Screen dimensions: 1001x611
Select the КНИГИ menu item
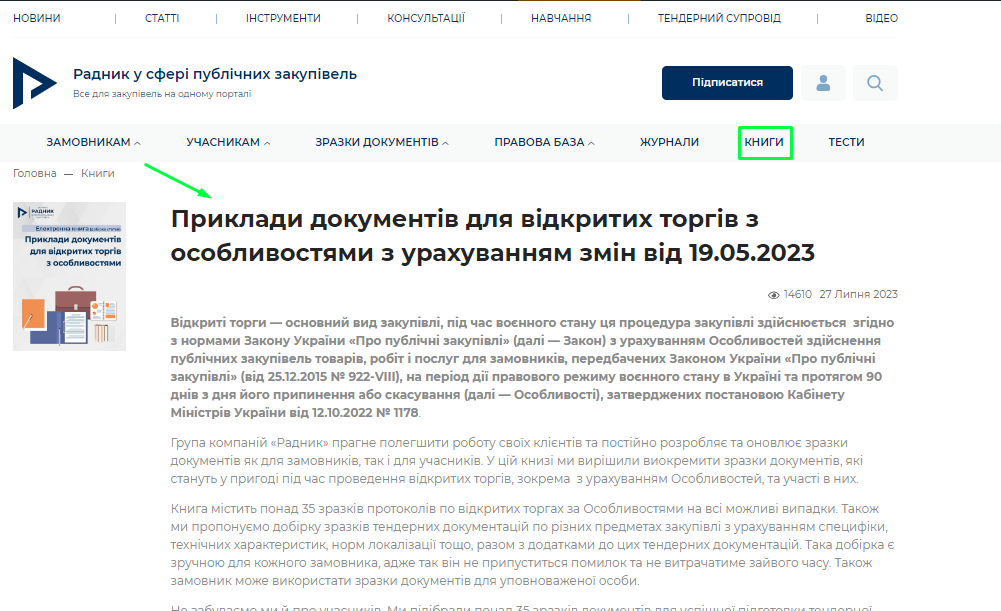pyautogui.click(x=764, y=142)
